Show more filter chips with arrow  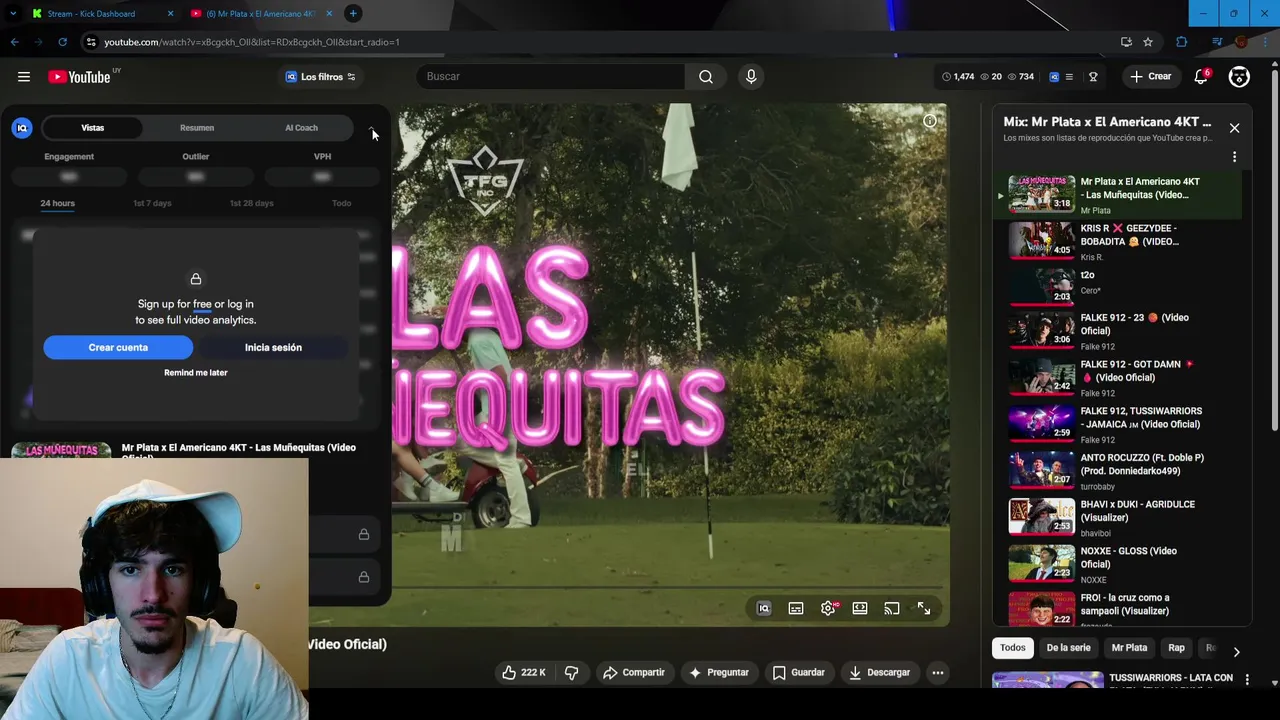[1236, 651]
